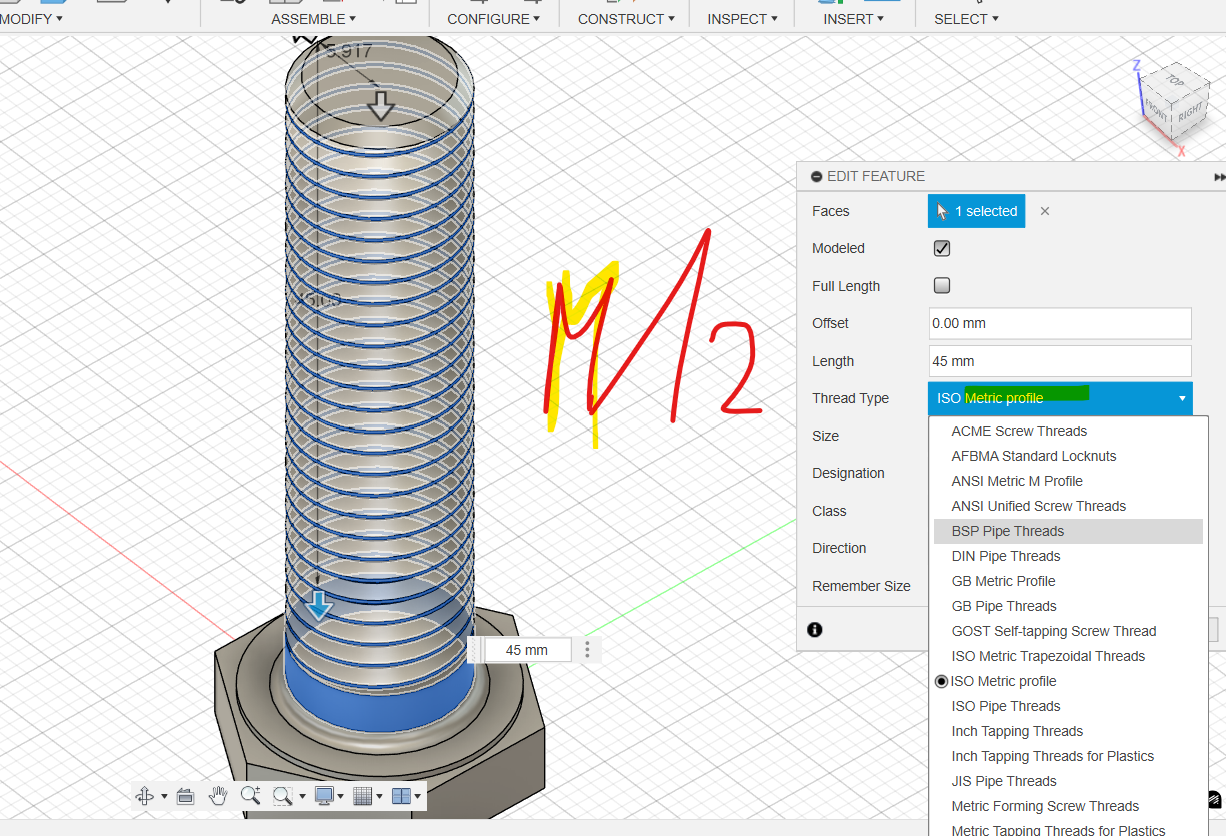Open Display Settings monitor icon
1226x836 pixels.
click(324, 796)
